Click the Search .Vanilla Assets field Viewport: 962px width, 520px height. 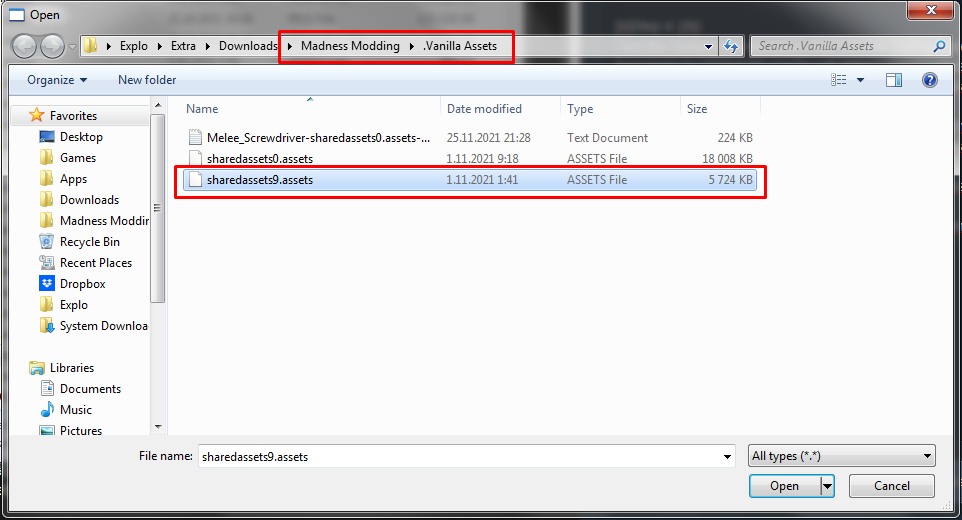[x=842, y=46]
